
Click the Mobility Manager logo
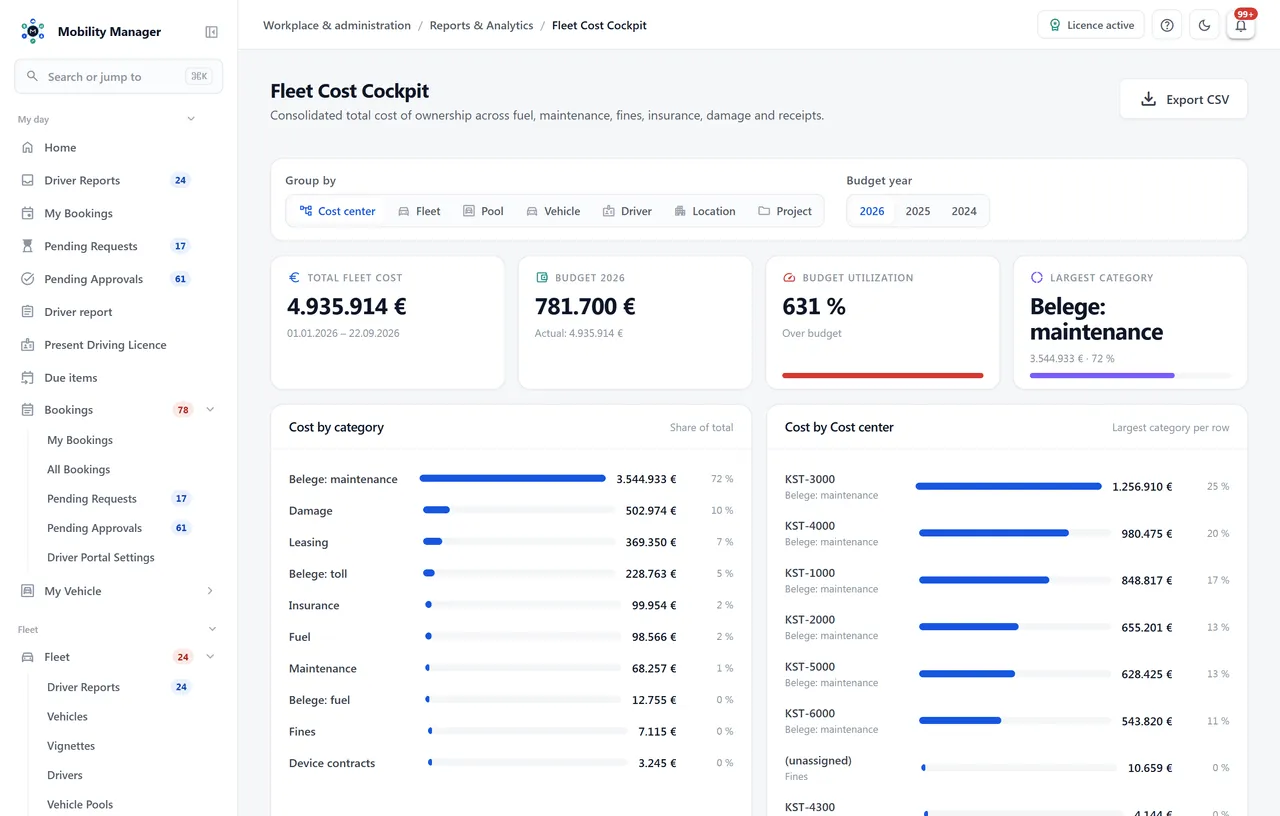[x=33, y=31]
